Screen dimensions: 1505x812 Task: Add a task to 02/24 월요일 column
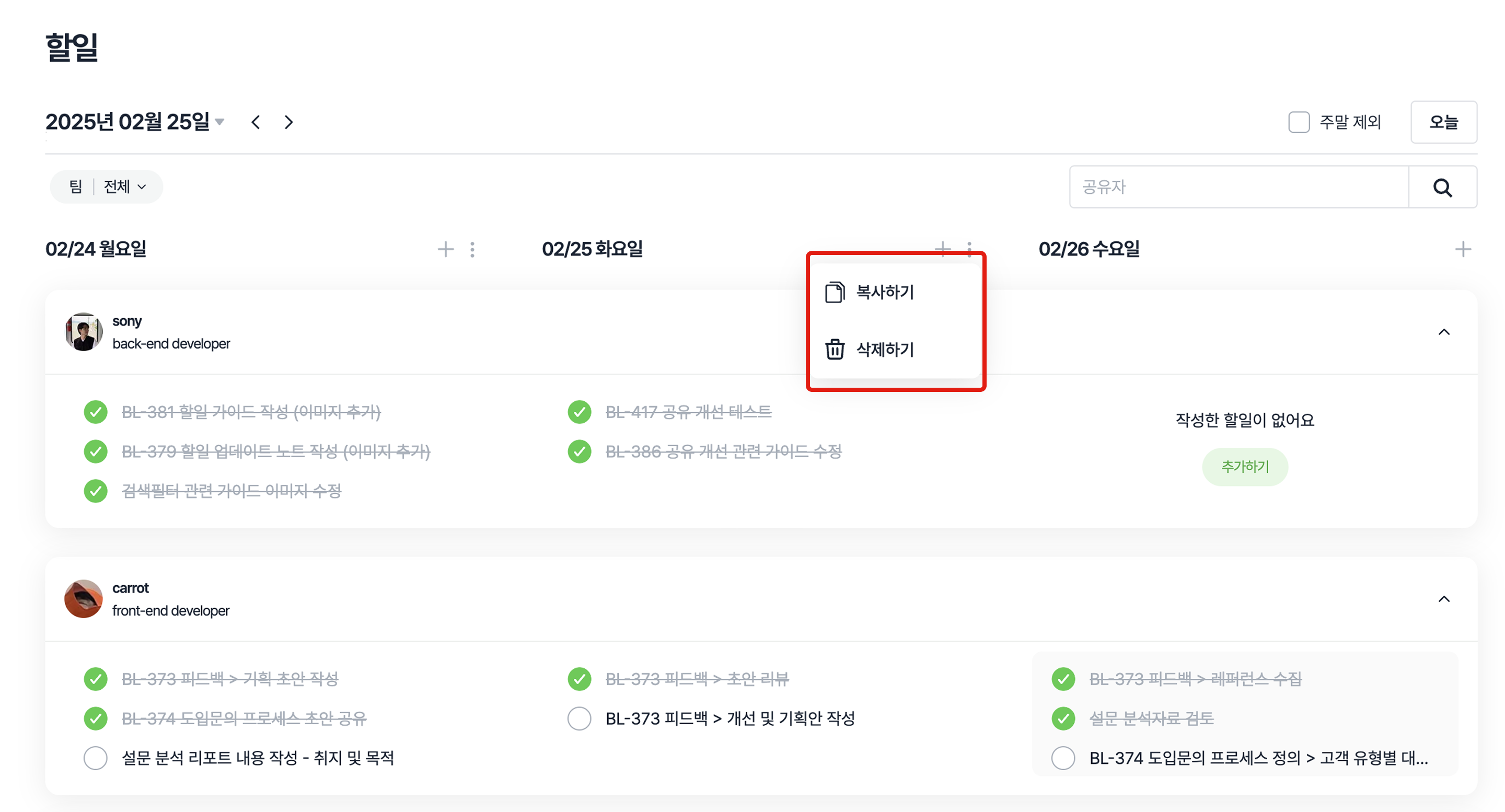pos(445,249)
